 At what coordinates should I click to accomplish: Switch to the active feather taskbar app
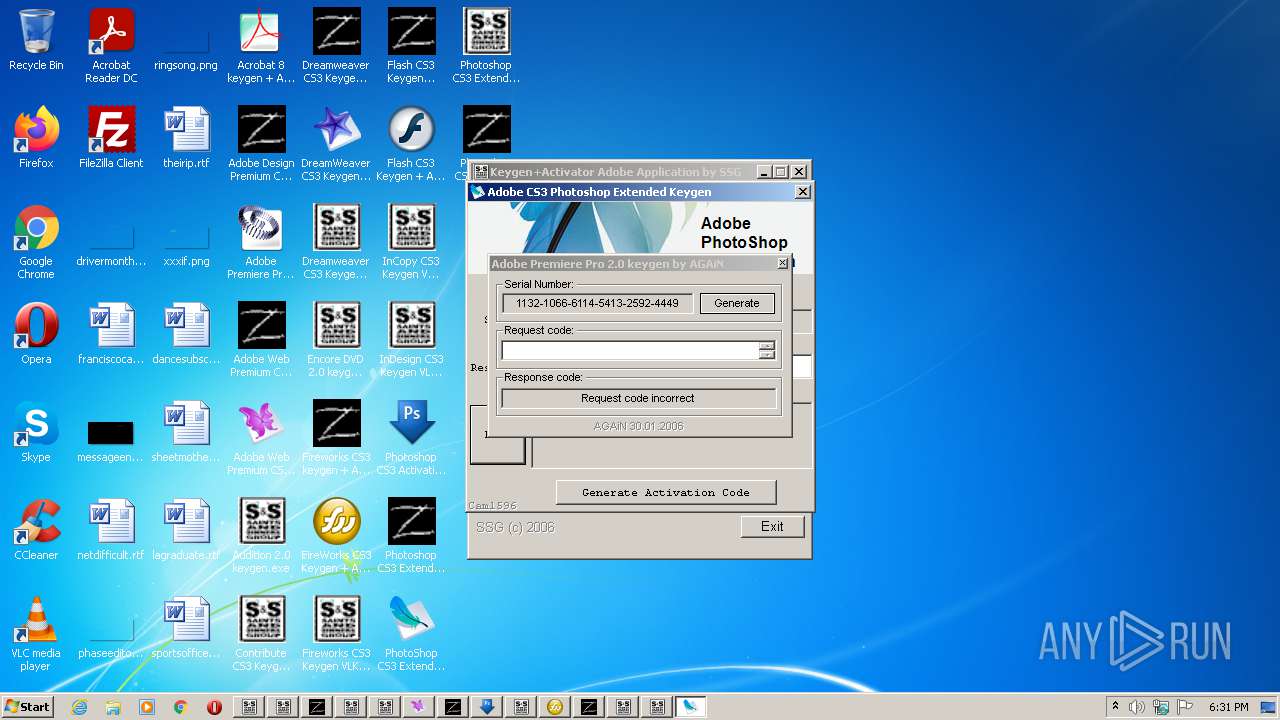[x=691, y=707]
